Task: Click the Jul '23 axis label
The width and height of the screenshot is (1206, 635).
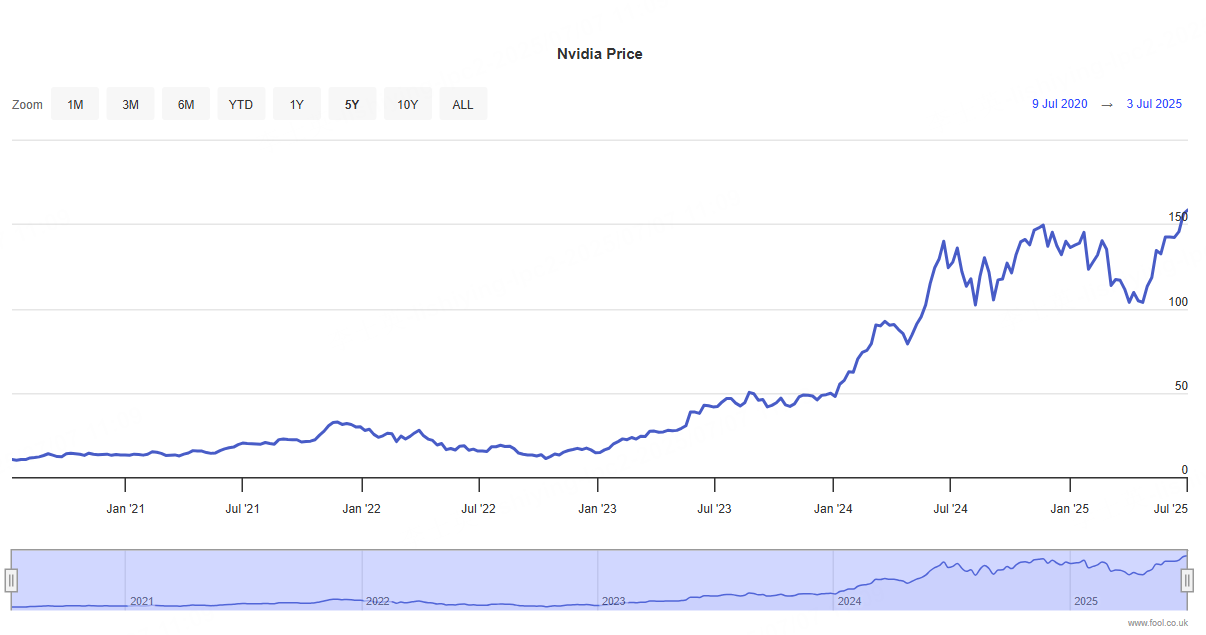Action: click(x=714, y=509)
